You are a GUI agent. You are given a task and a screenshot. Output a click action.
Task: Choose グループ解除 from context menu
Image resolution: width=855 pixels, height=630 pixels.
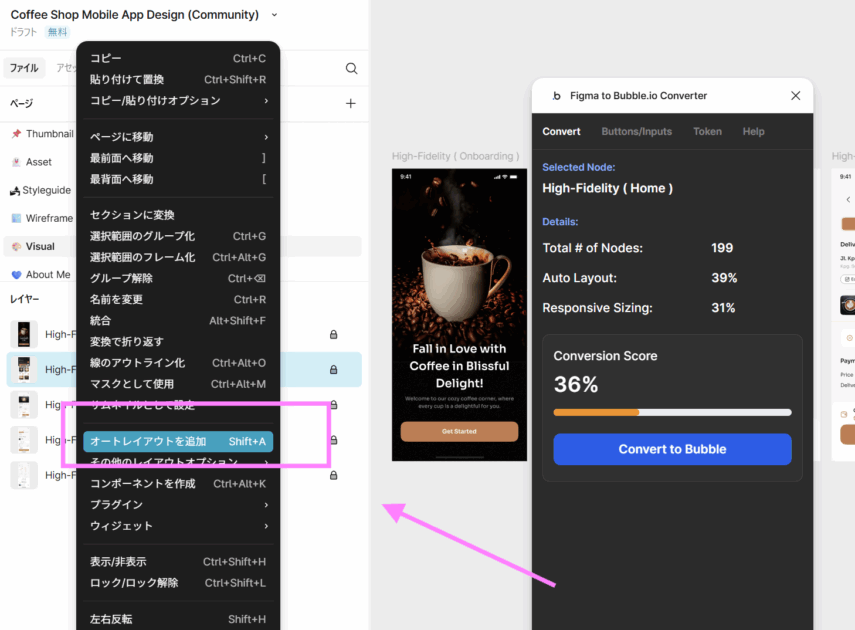[178, 278]
